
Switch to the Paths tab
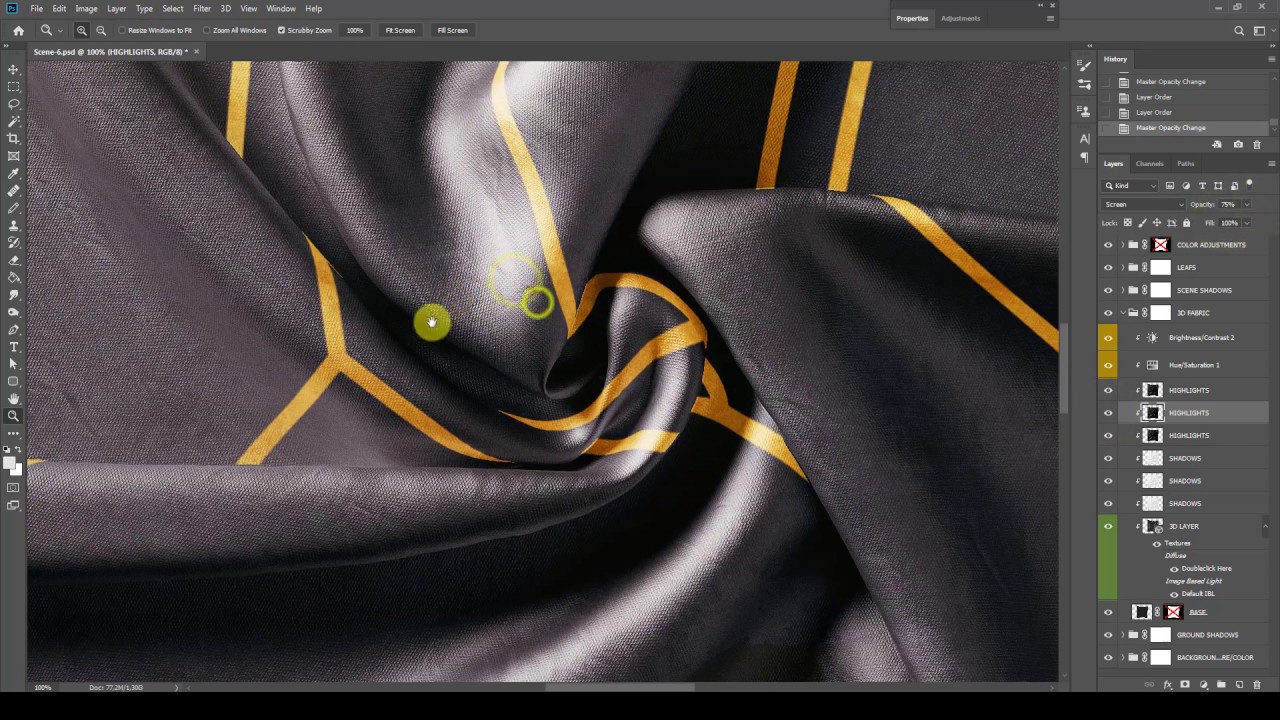click(1185, 164)
